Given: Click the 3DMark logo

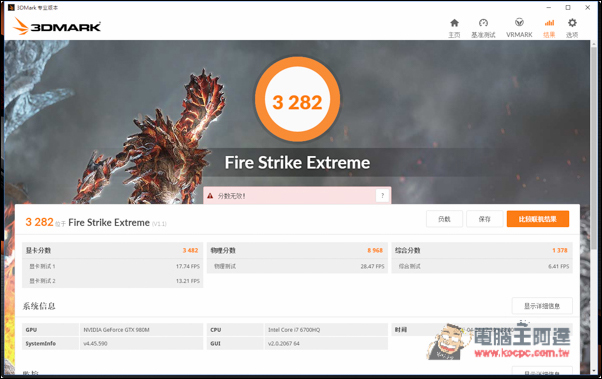Looking at the screenshot, I should click(x=57, y=26).
